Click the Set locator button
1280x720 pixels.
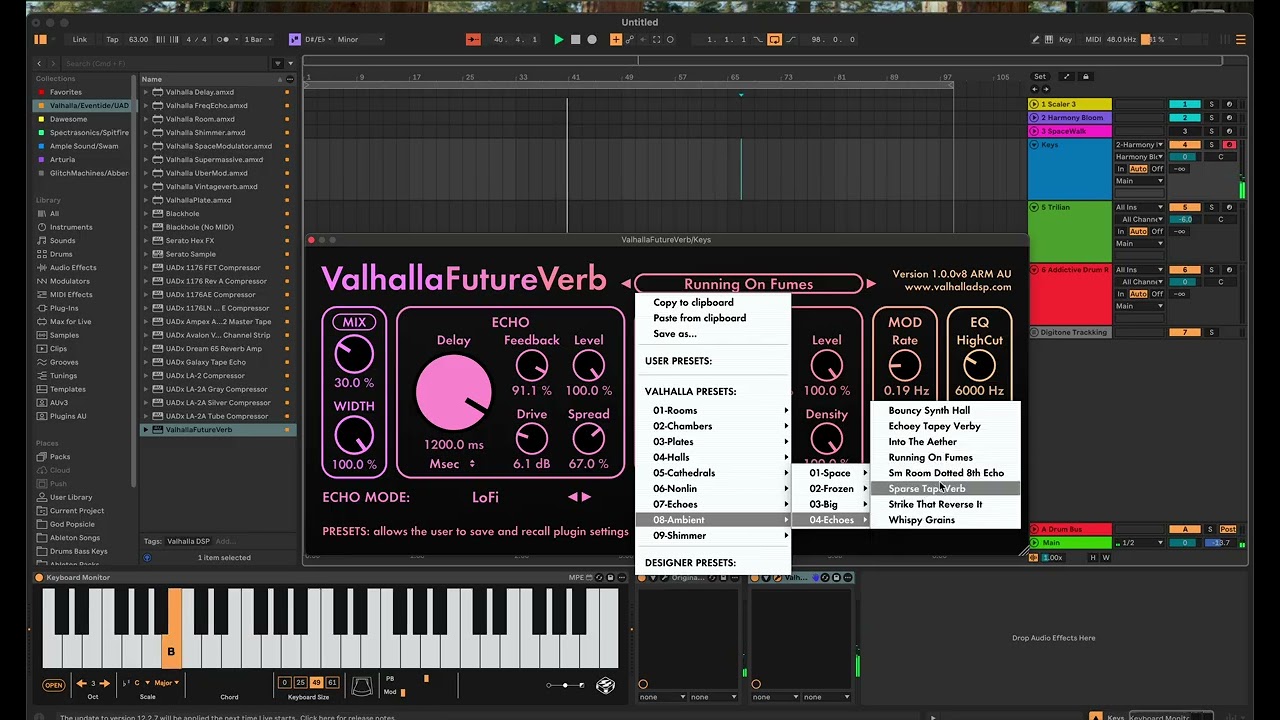point(1040,77)
